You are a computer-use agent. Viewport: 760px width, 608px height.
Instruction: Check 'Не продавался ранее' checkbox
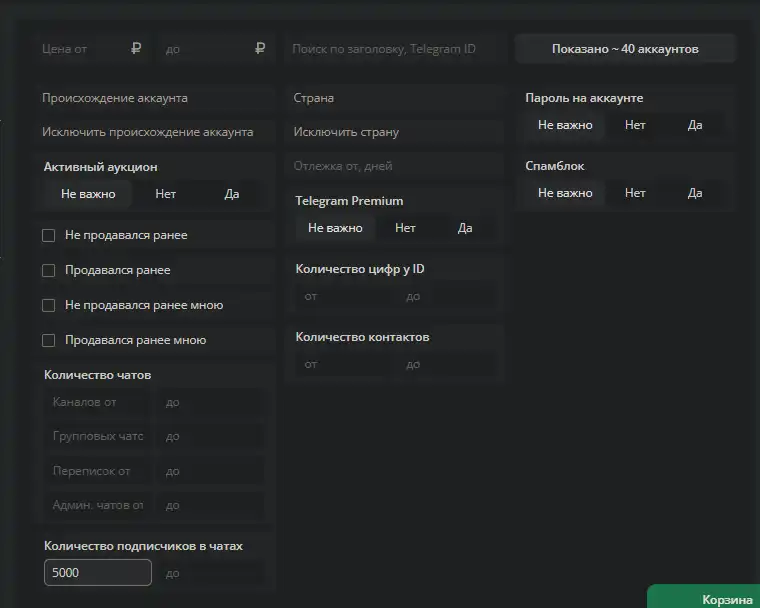[x=49, y=235]
